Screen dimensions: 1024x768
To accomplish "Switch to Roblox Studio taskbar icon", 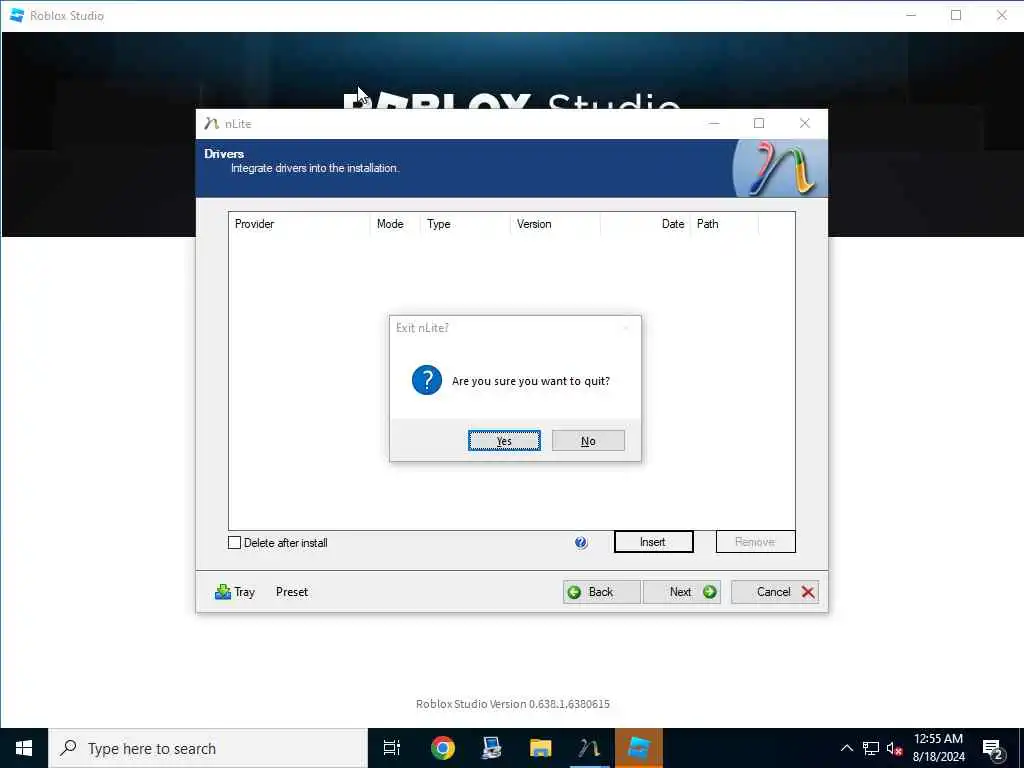I will pyautogui.click(x=639, y=748).
